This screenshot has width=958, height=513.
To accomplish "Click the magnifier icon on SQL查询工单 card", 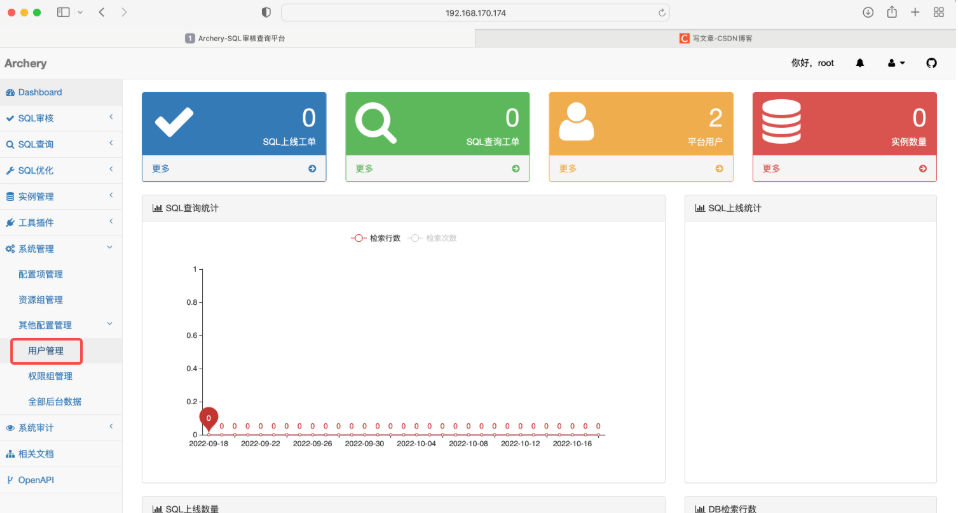I will pyautogui.click(x=376, y=123).
